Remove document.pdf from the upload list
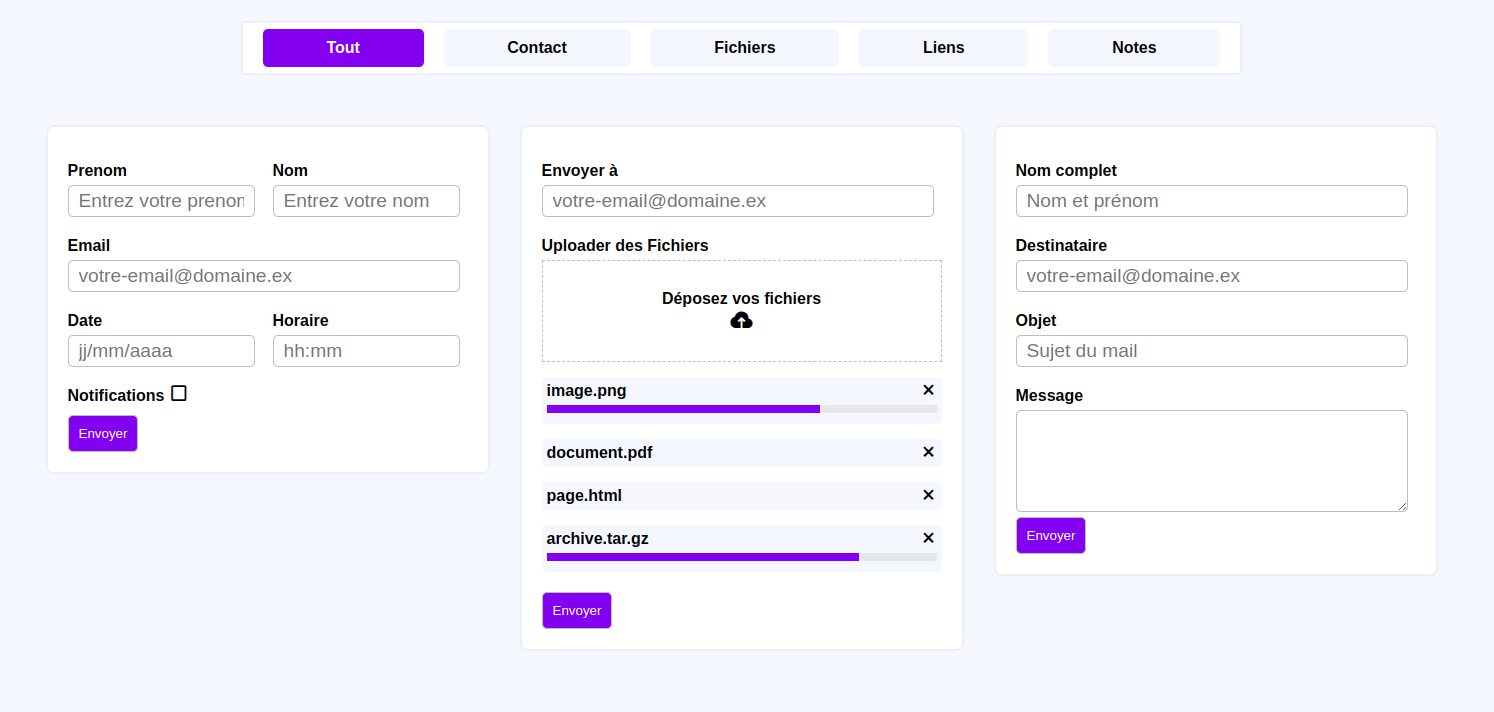The width and height of the screenshot is (1494, 712). click(928, 452)
